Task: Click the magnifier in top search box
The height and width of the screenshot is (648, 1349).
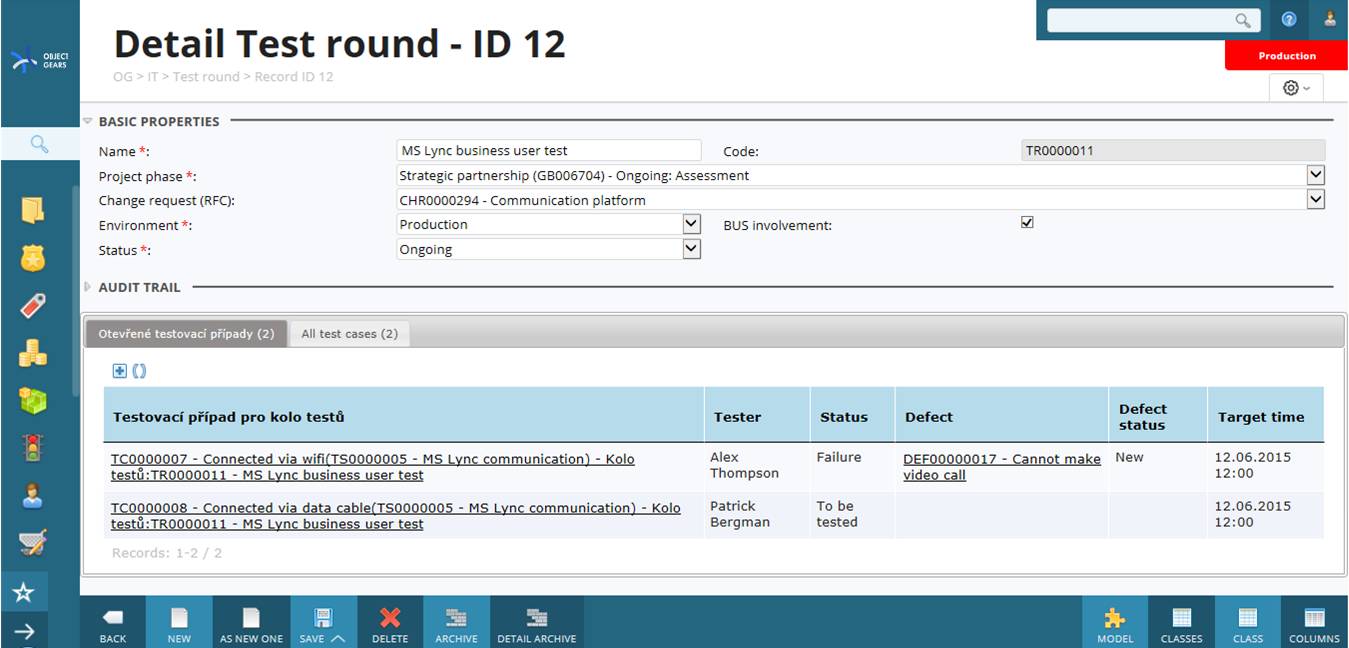Action: coord(1243,20)
